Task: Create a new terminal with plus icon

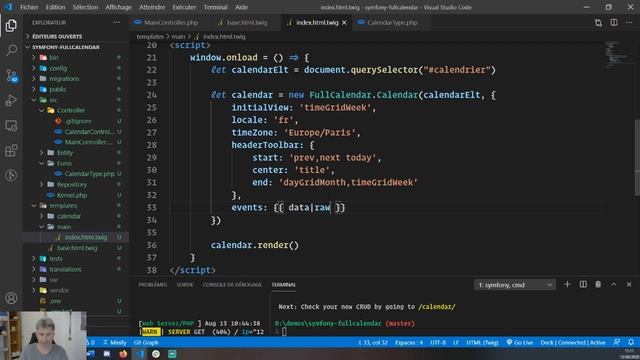Action: (567, 284)
